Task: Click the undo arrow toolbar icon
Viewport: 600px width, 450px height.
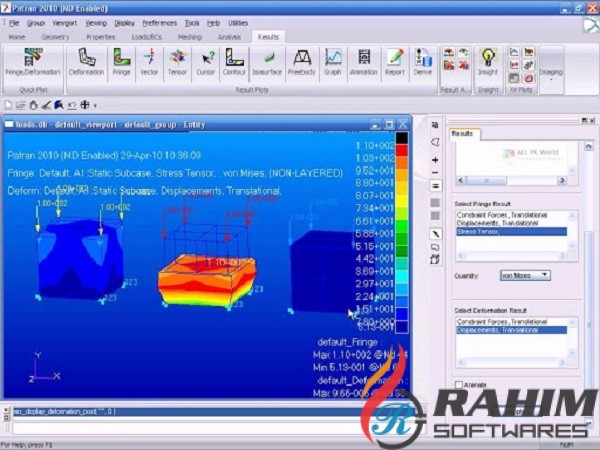Action: point(72,105)
